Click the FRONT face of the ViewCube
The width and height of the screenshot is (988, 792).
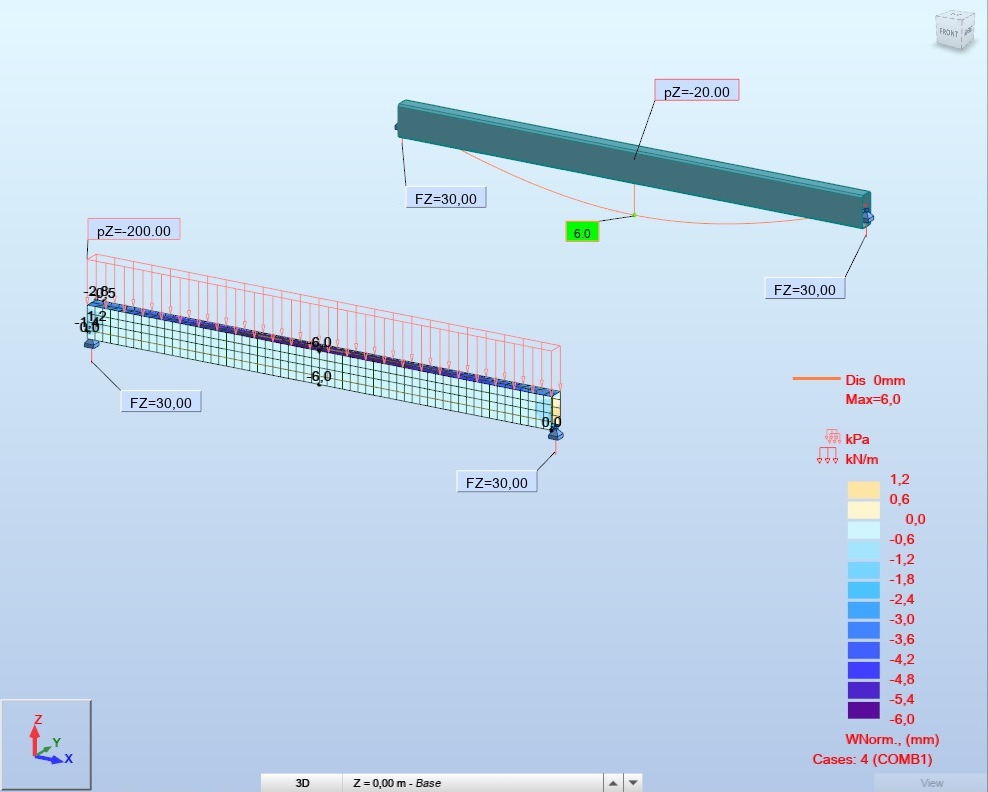coord(948,32)
